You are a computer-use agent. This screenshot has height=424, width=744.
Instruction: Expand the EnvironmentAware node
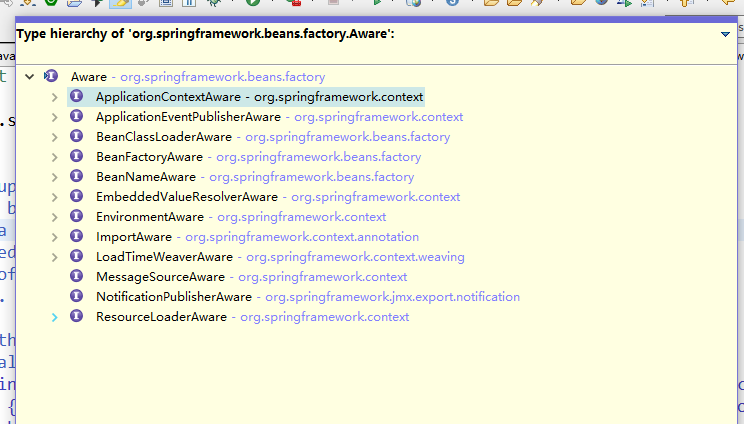[55, 217]
